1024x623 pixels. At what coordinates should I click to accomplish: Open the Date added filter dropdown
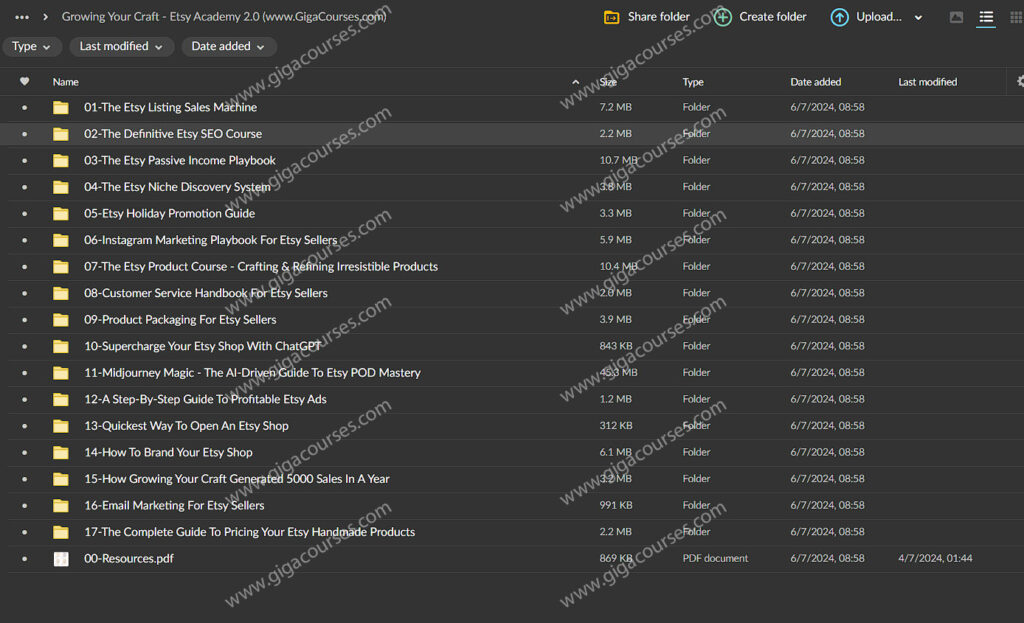(x=228, y=46)
